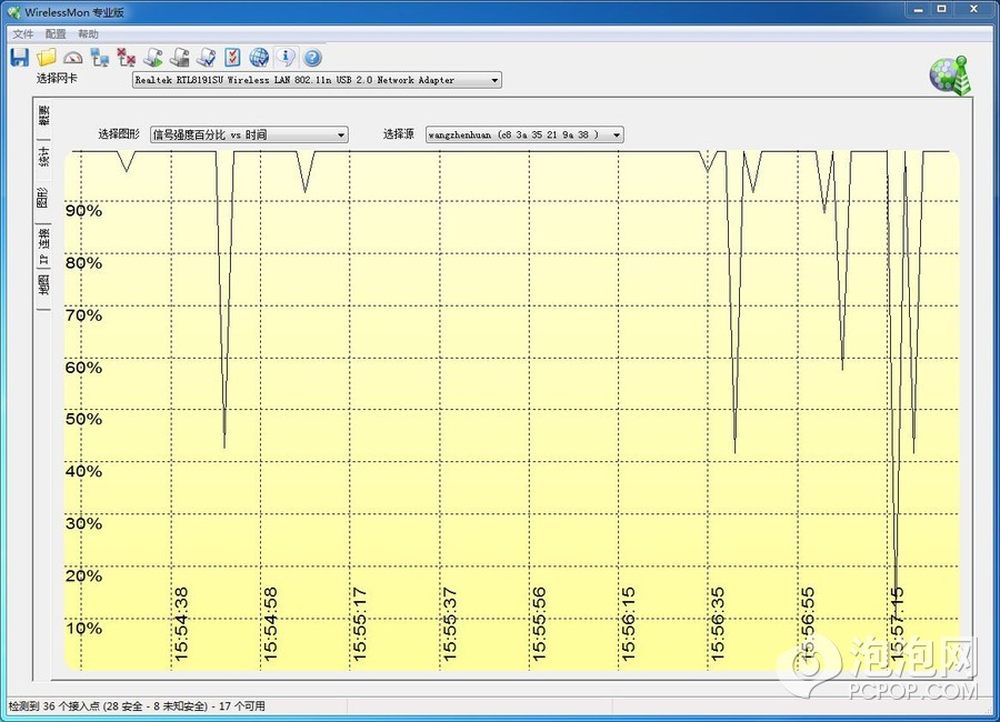Image resolution: width=1000 pixels, height=722 pixels.
Task: Maximize the WirelessMon window
Action: click(942, 10)
